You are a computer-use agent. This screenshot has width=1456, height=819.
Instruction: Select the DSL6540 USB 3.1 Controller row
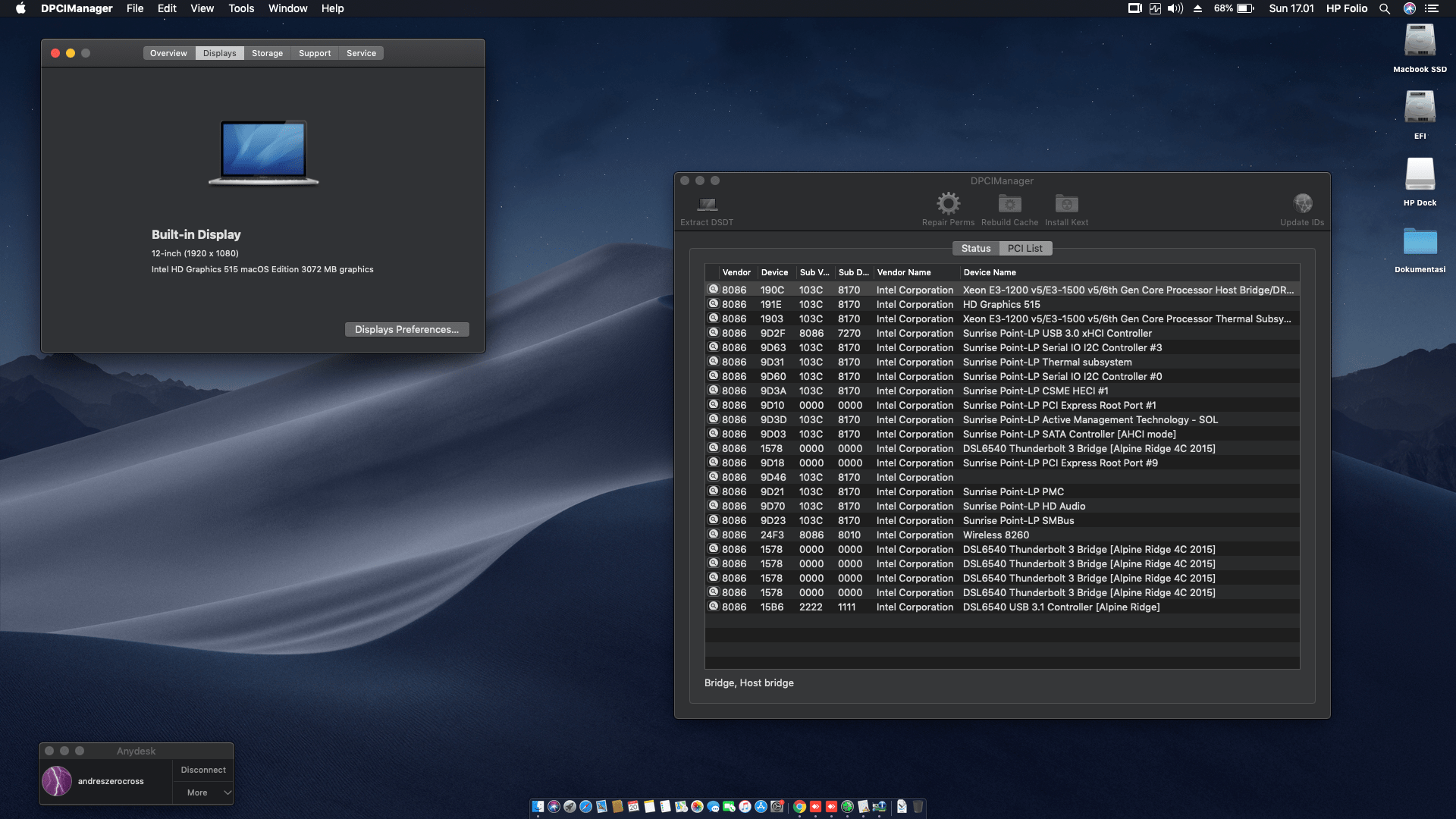1002,607
